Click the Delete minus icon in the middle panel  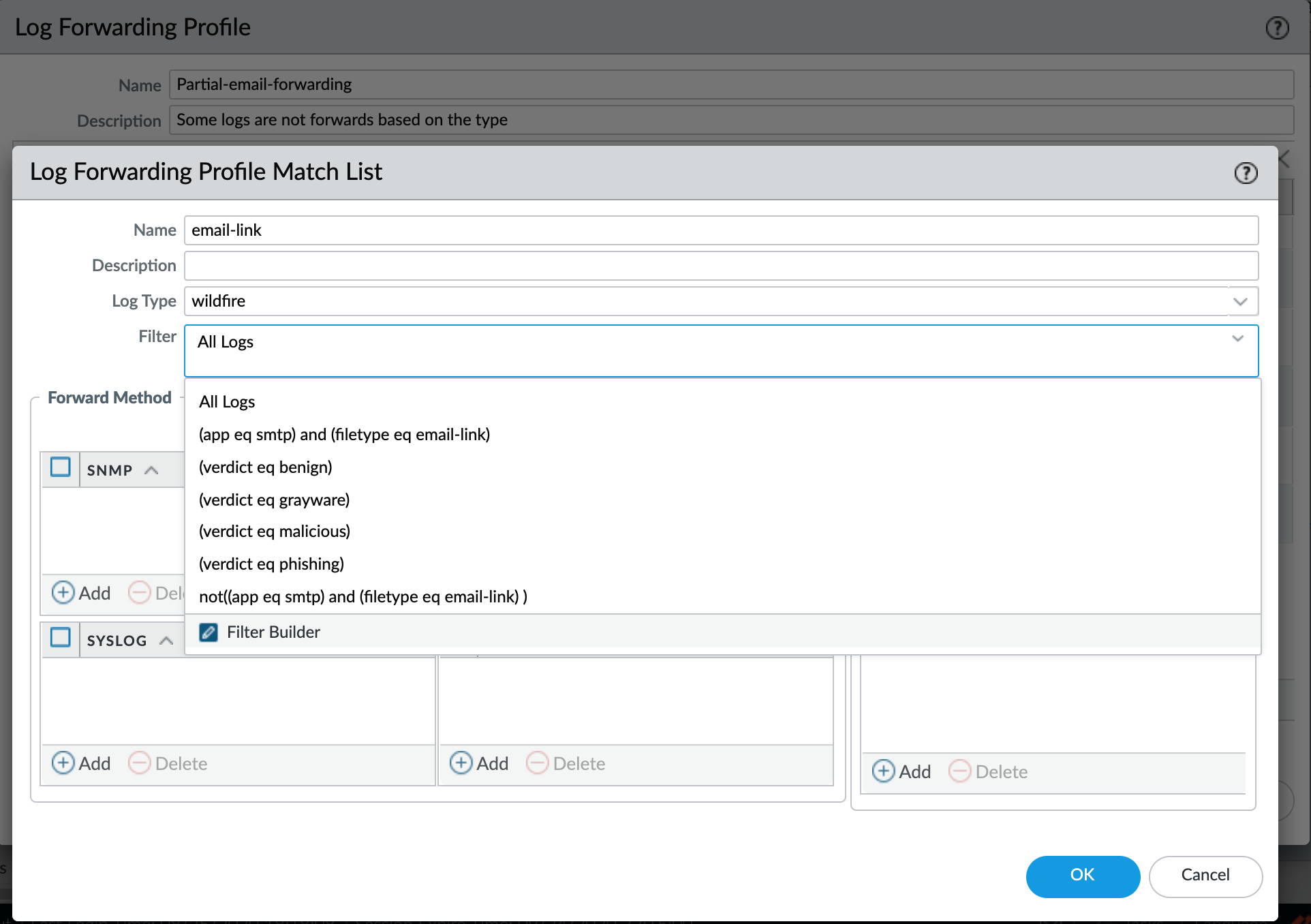tap(538, 763)
